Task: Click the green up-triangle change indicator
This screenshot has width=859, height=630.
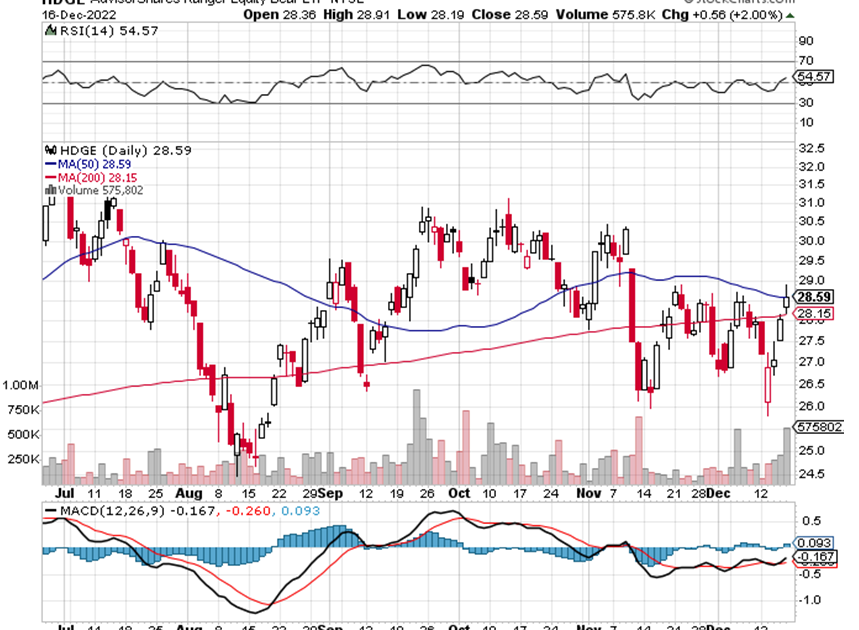Action: (x=789, y=15)
